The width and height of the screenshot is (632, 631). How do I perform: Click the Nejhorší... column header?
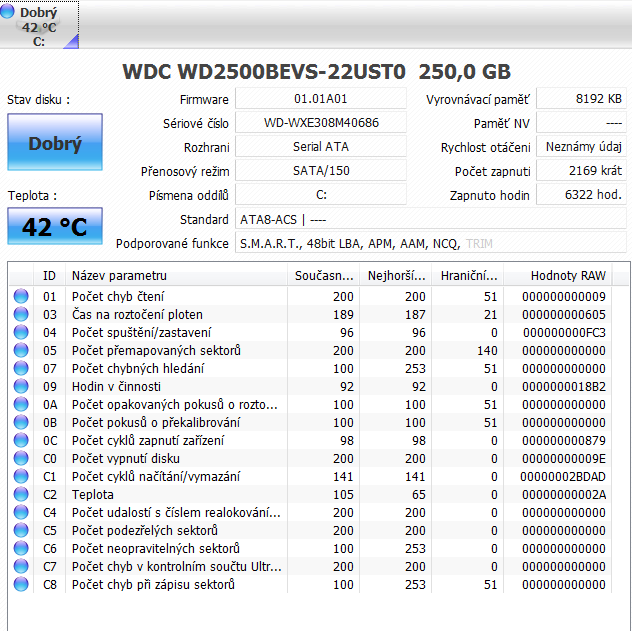click(x=396, y=276)
